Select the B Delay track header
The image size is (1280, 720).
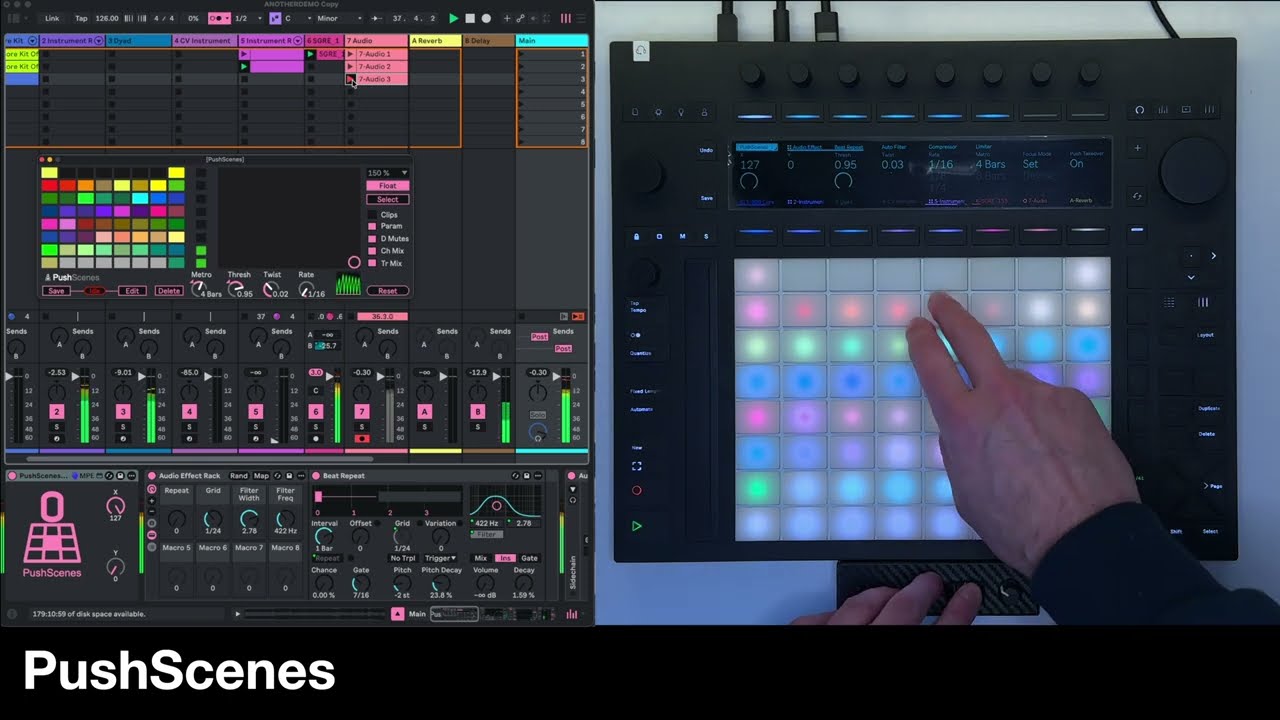click(x=488, y=41)
